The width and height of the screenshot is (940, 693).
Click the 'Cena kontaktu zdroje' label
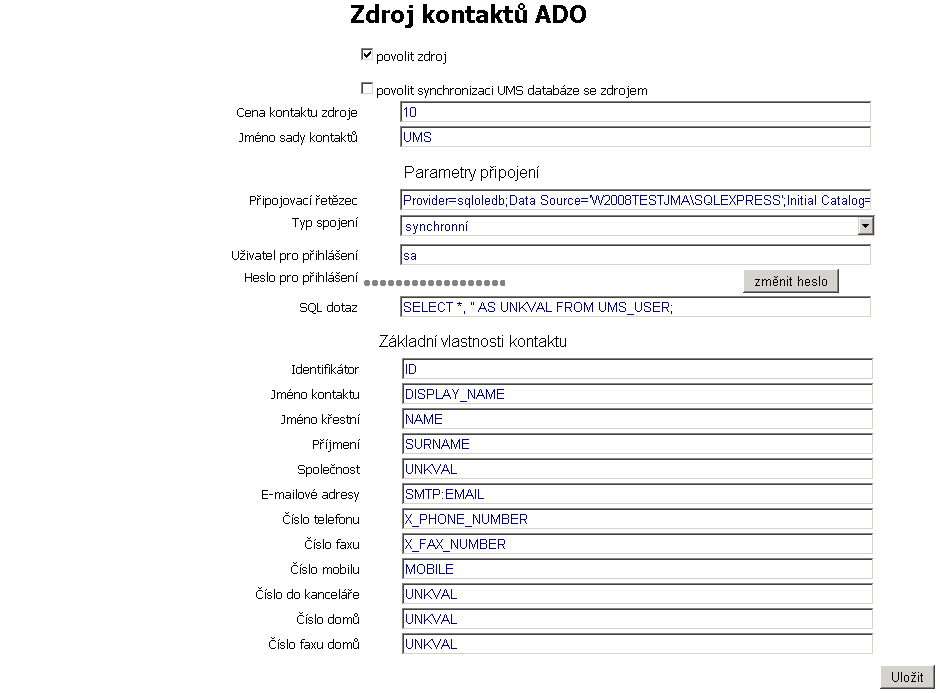point(296,113)
